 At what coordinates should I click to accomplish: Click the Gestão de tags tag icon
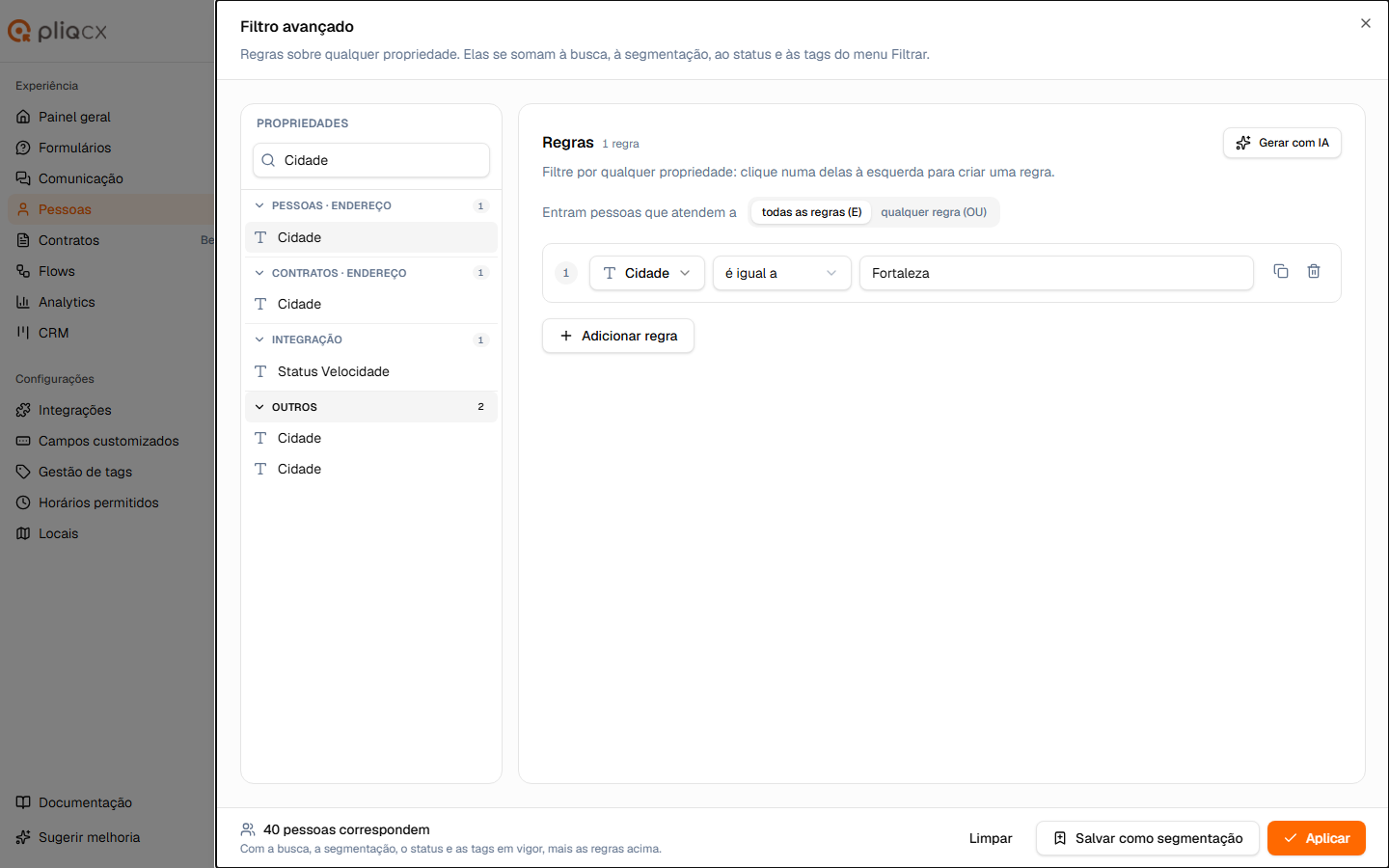pyautogui.click(x=23, y=472)
